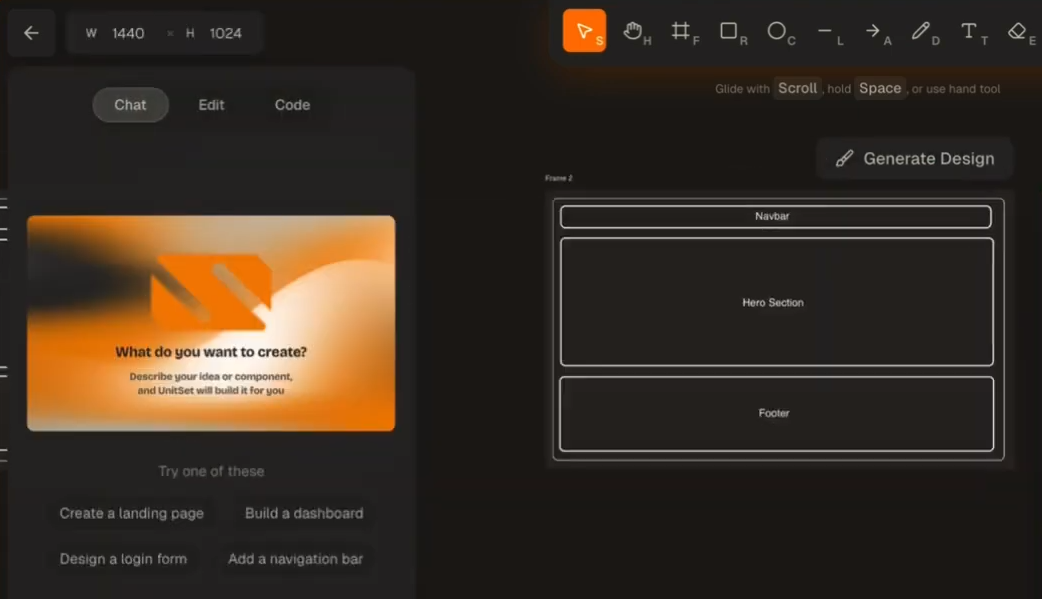The width and height of the screenshot is (1042, 599).
Task: Open the Edit tab
Action: click(x=211, y=105)
